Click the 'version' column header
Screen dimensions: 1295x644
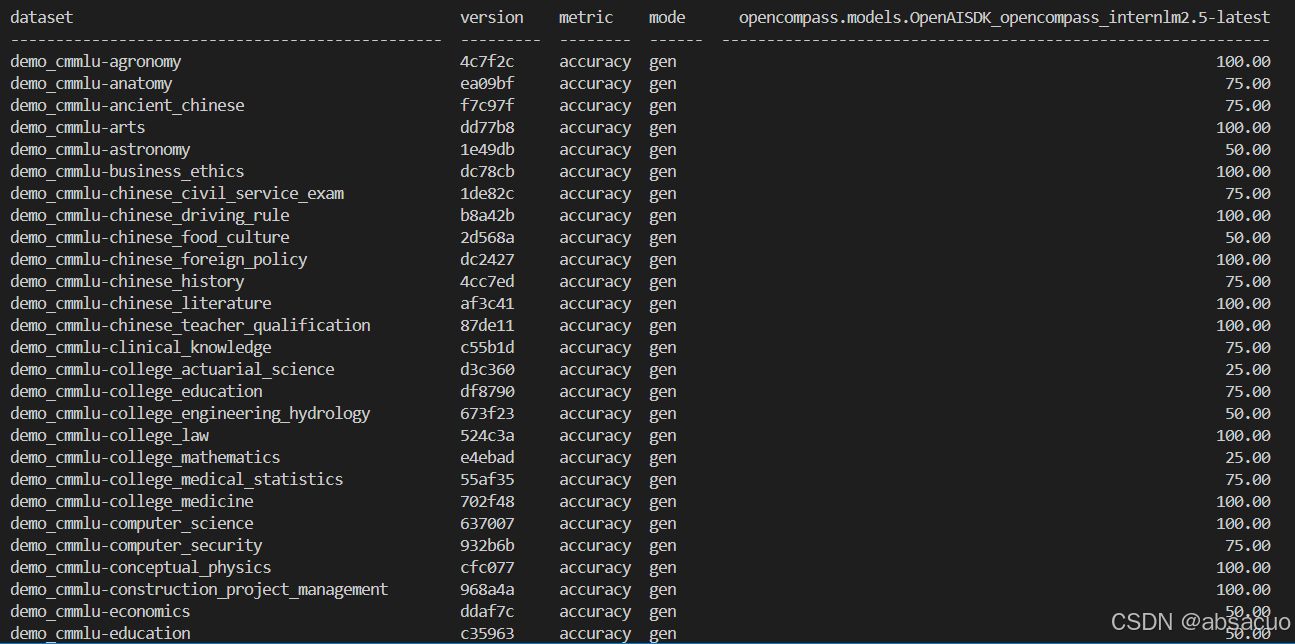(491, 17)
